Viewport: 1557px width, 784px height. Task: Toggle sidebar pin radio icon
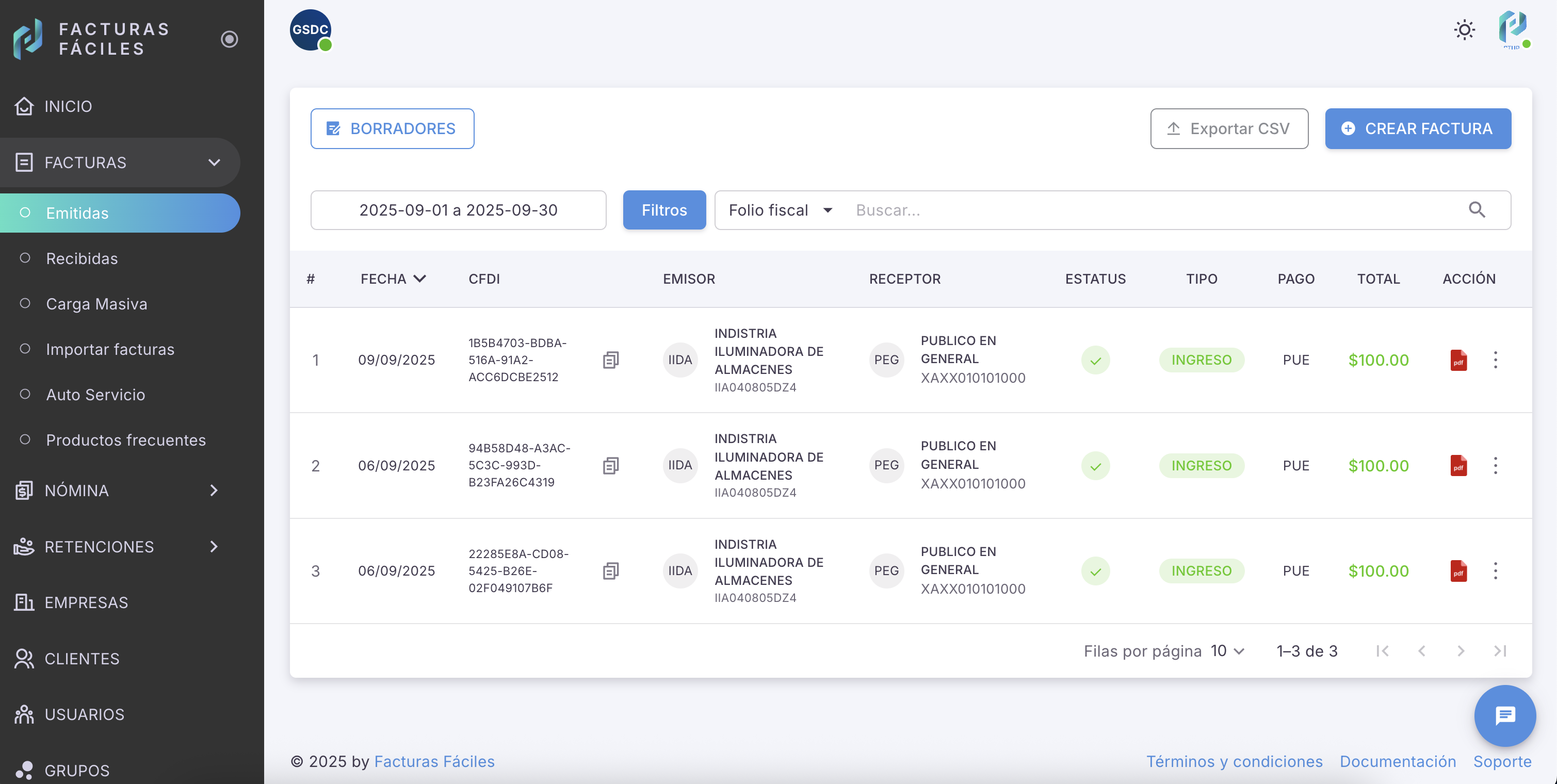click(229, 39)
